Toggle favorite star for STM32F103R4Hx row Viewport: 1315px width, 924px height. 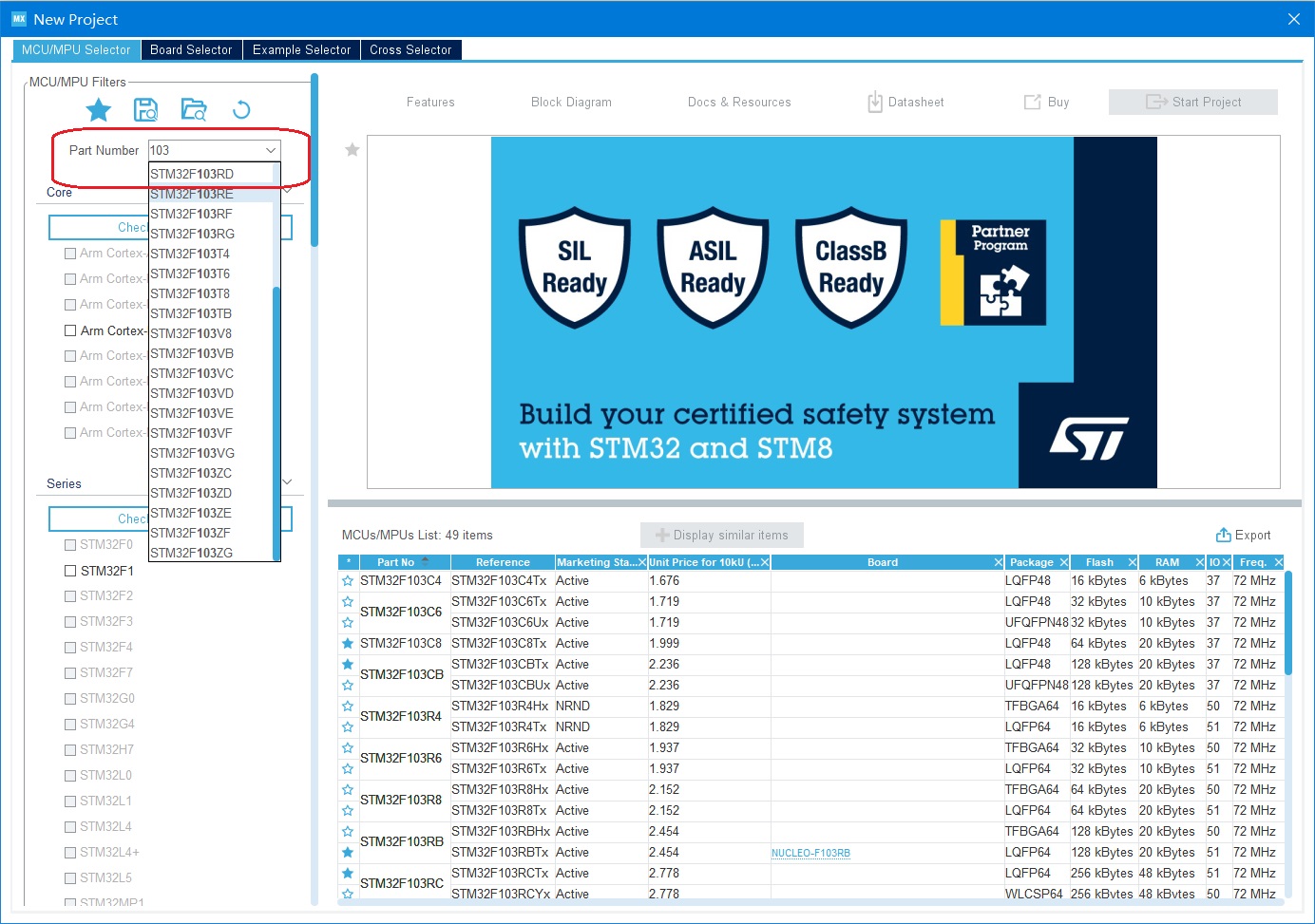(x=348, y=707)
